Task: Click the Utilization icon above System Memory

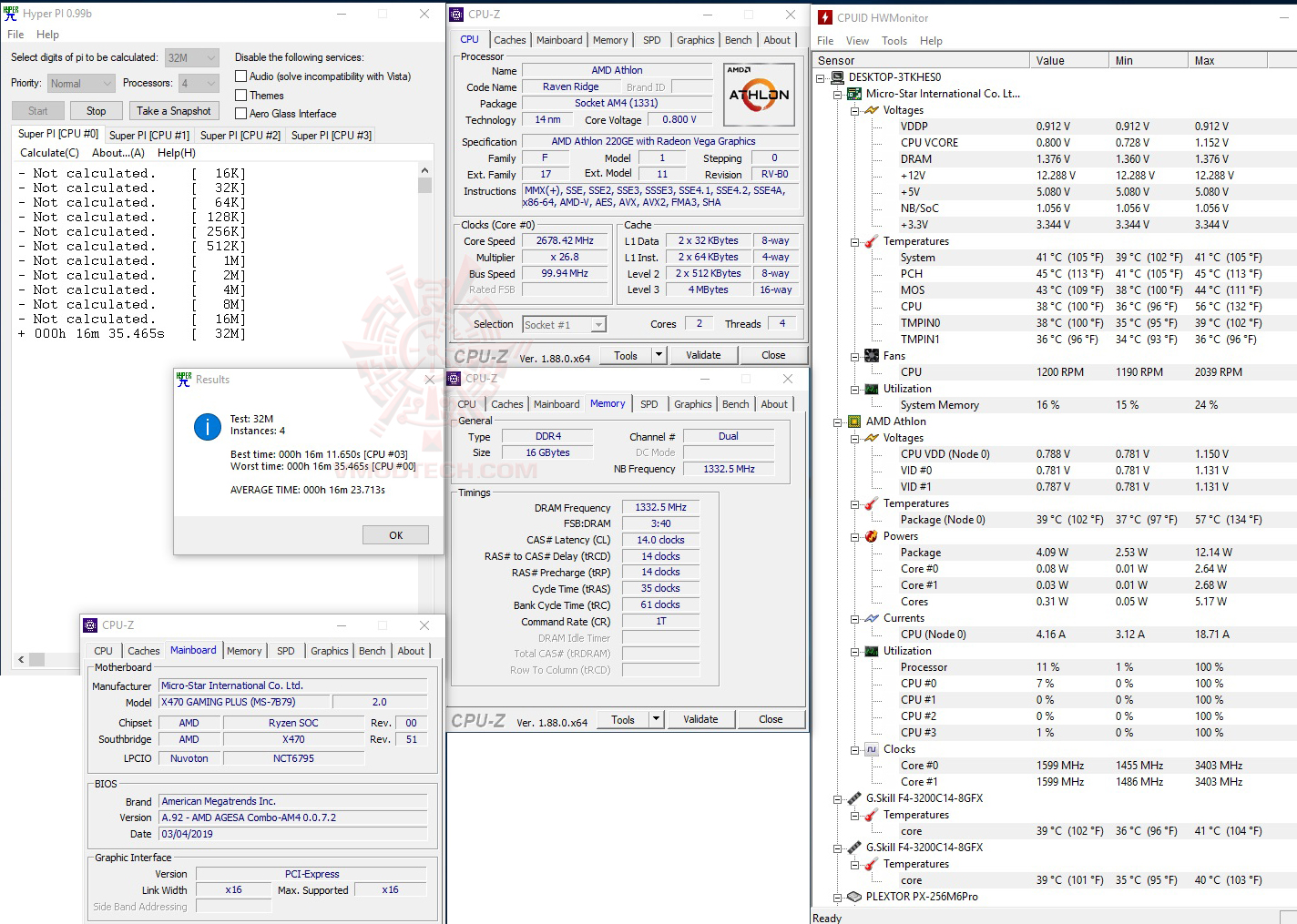Action: tap(872, 389)
